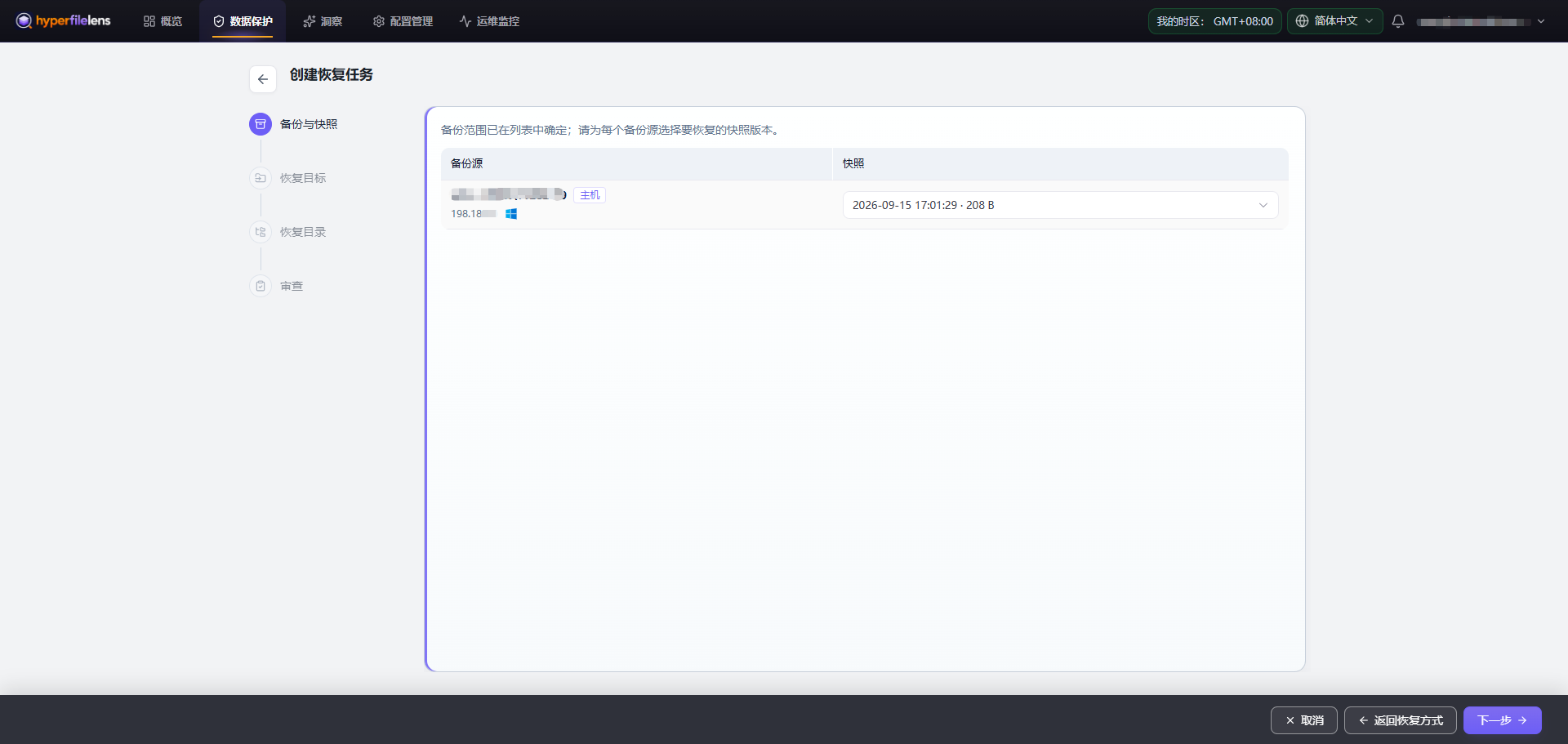Viewport: 1568px width, 744px height.
Task: Switch to the 洞察 nav item
Action: pyautogui.click(x=323, y=21)
